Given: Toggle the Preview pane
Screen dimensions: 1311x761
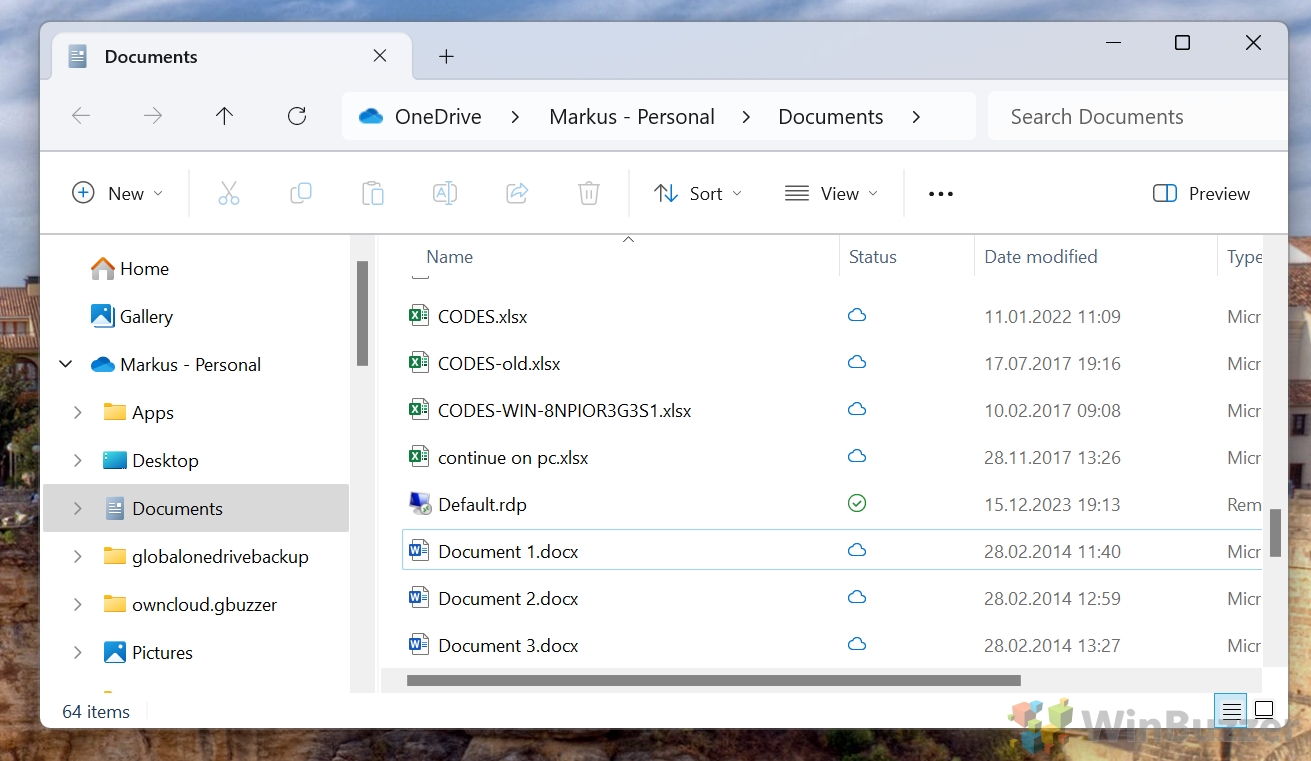Looking at the screenshot, I should [1200, 193].
